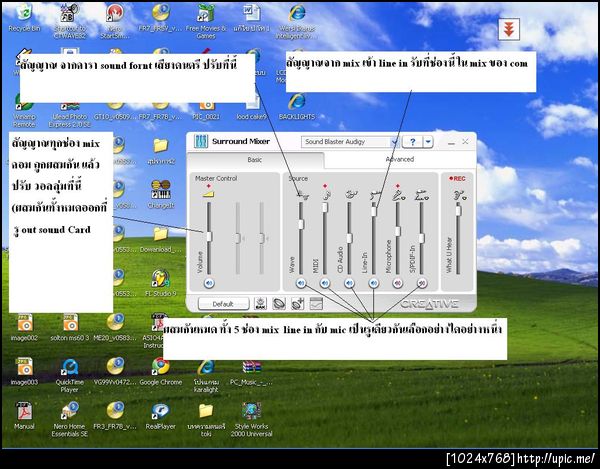The image size is (600, 469).
Task: Click the S/PDIF-In source icon
Action: (422, 195)
